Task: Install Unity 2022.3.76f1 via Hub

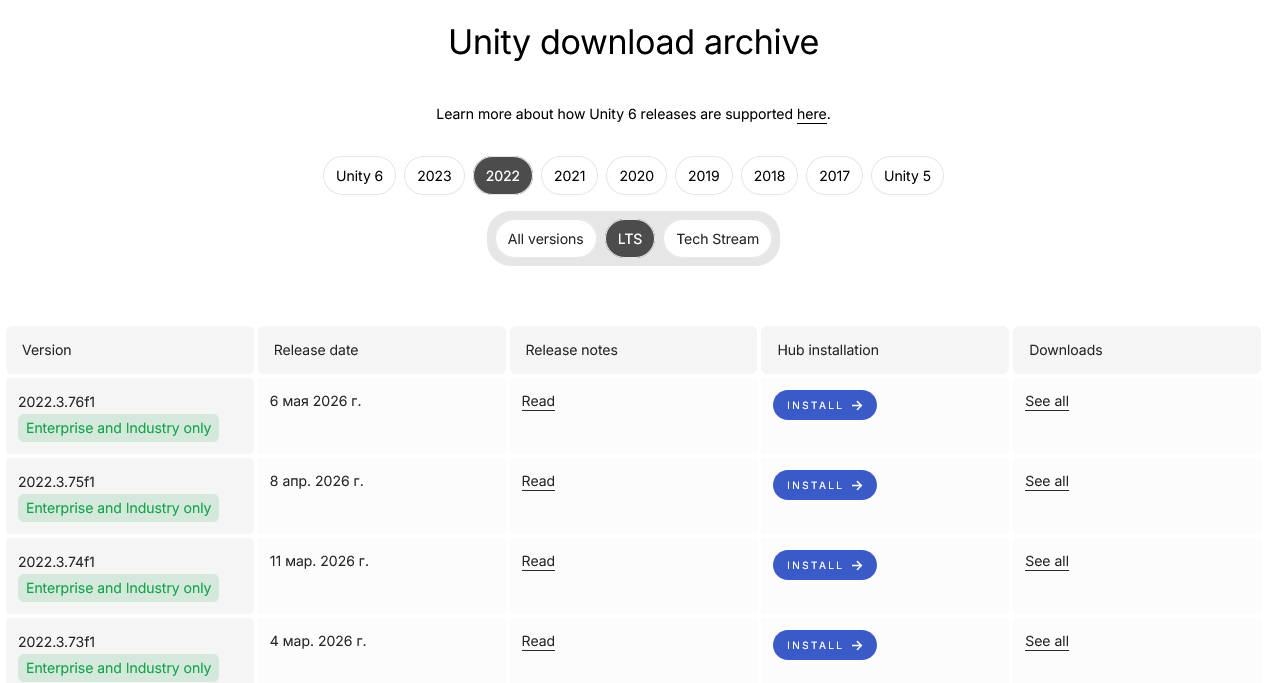Action: (x=824, y=405)
